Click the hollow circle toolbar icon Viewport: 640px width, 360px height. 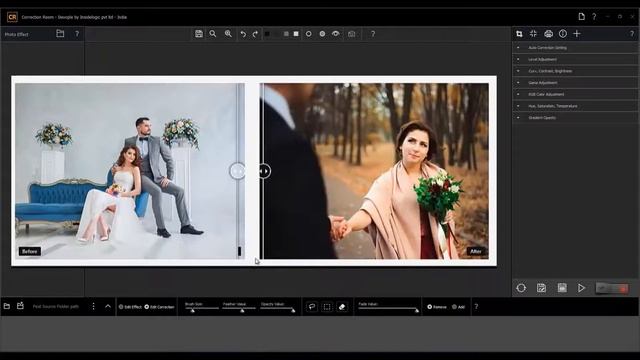pos(309,34)
